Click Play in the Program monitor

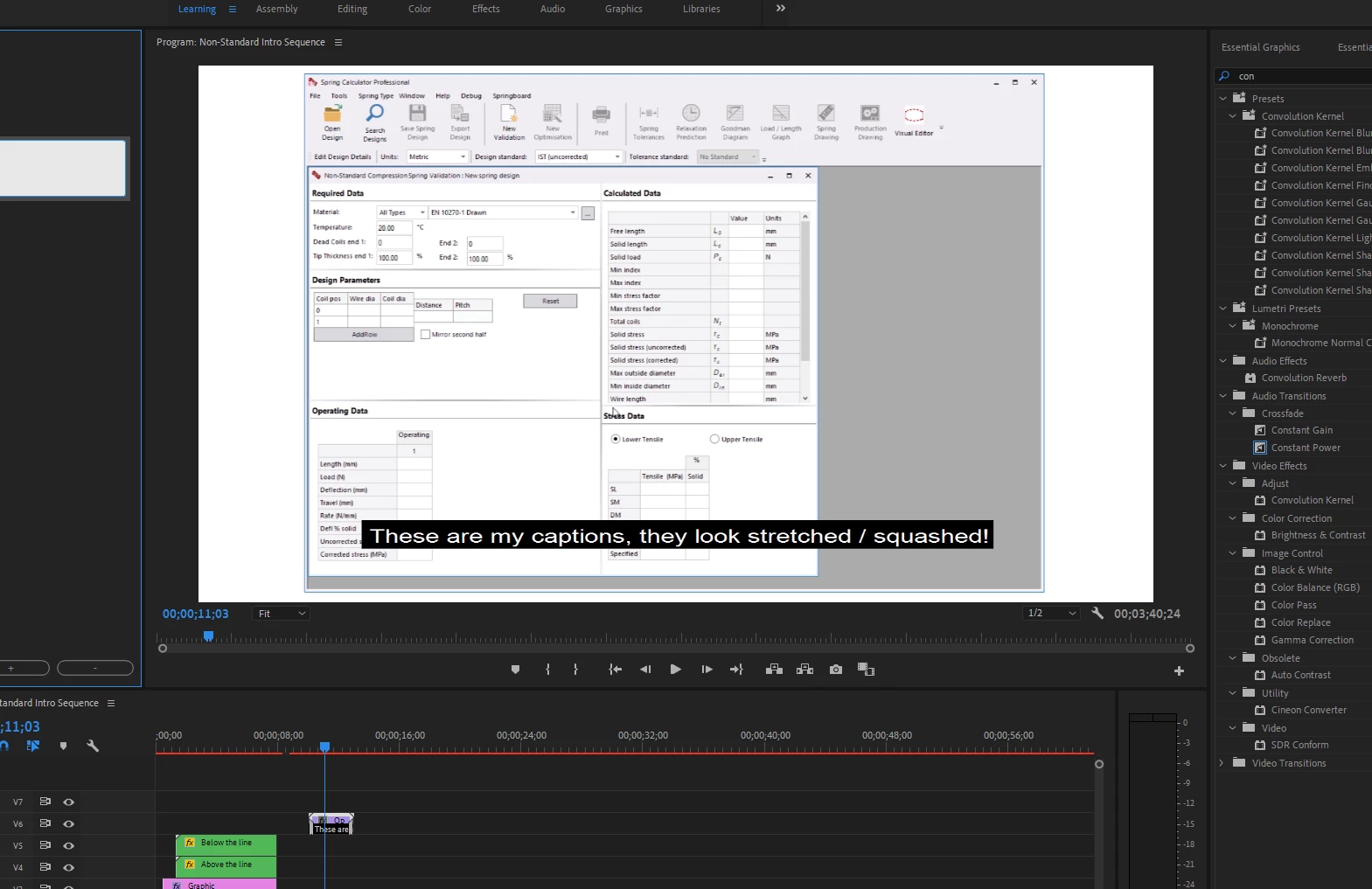tap(675, 670)
